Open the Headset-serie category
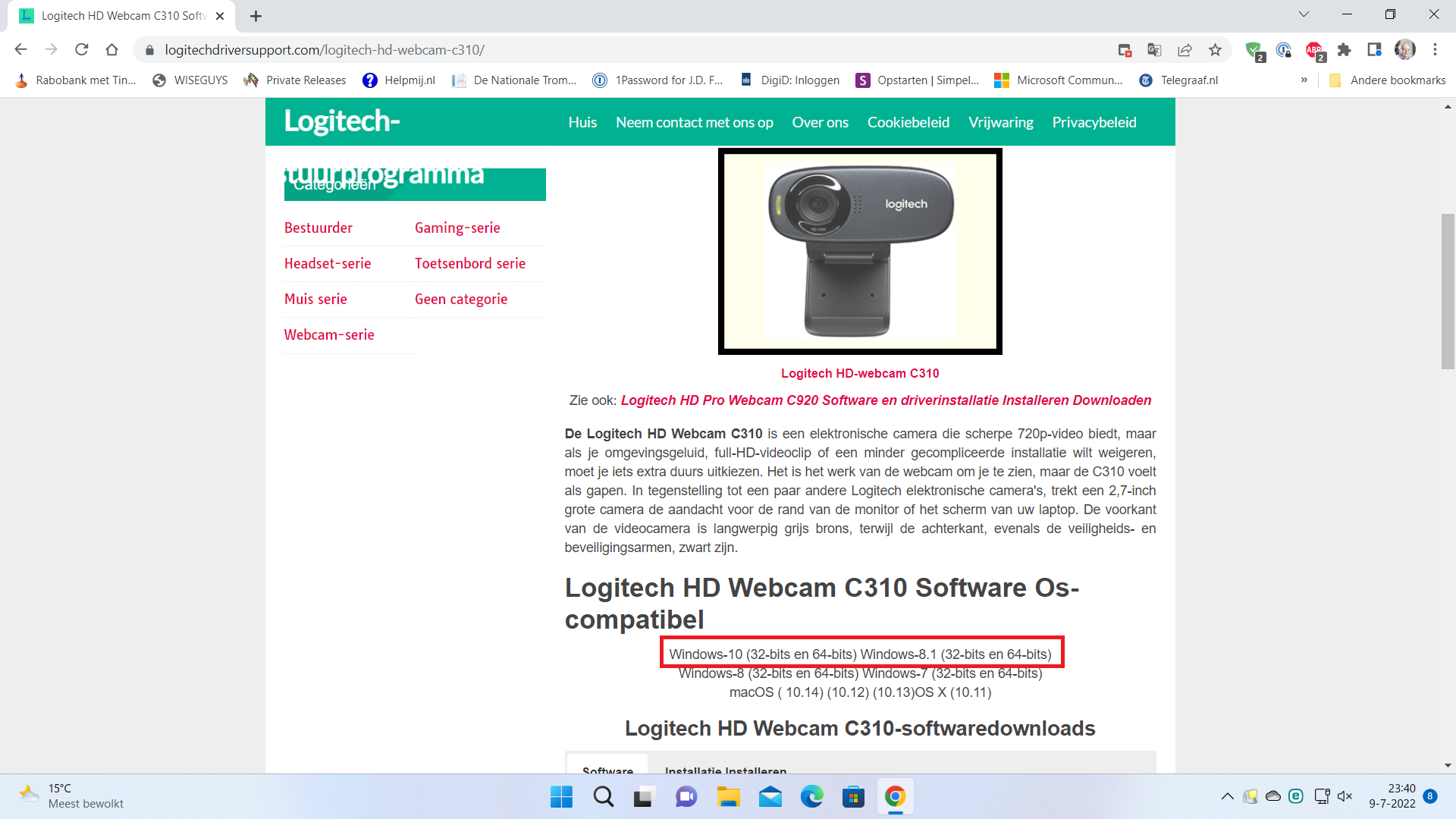The image size is (1456, 819). pos(328,264)
